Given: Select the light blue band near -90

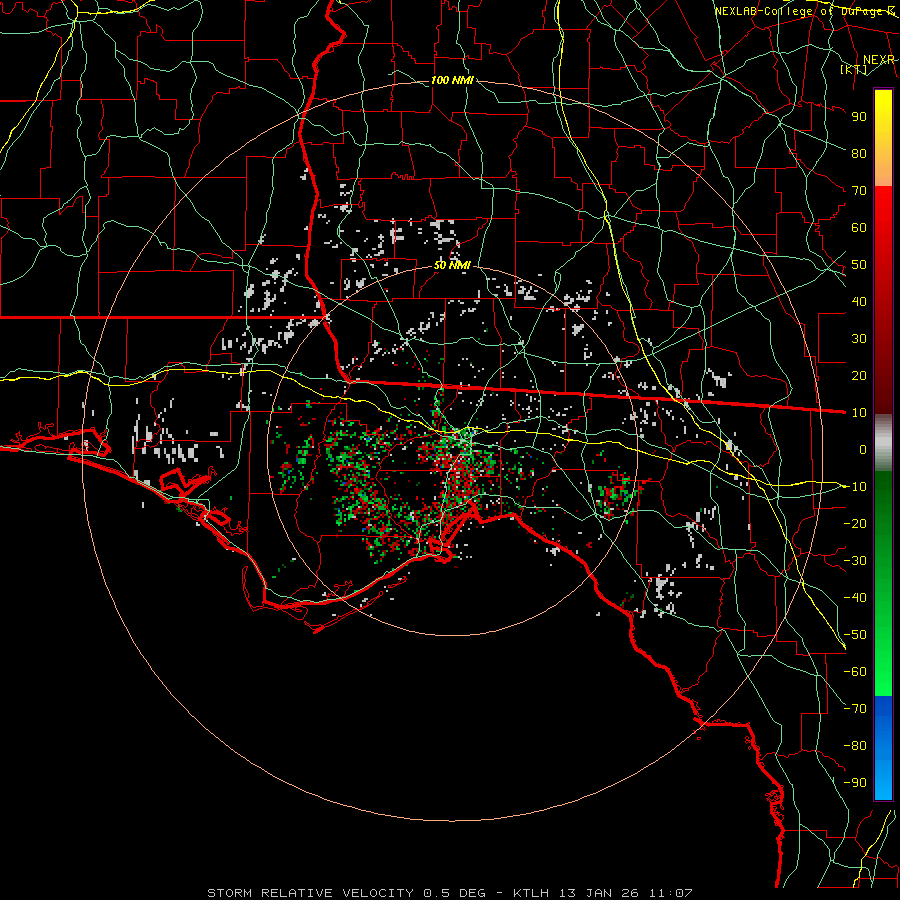Looking at the screenshot, I should coord(883,781).
